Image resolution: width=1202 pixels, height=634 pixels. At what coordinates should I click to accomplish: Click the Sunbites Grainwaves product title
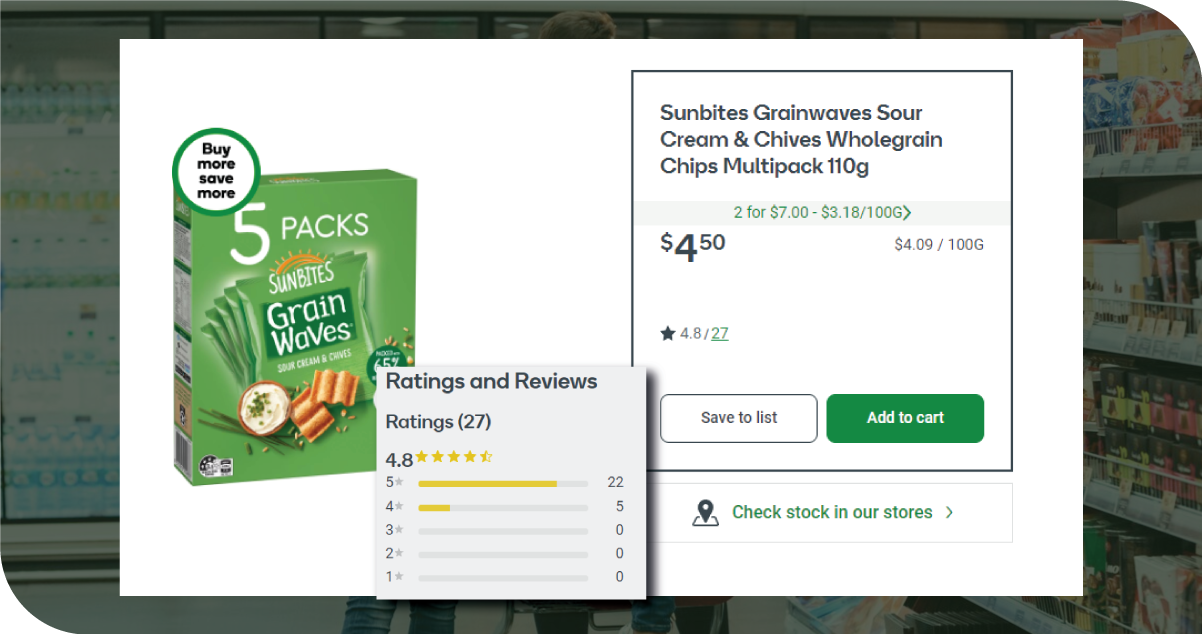point(800,140)
